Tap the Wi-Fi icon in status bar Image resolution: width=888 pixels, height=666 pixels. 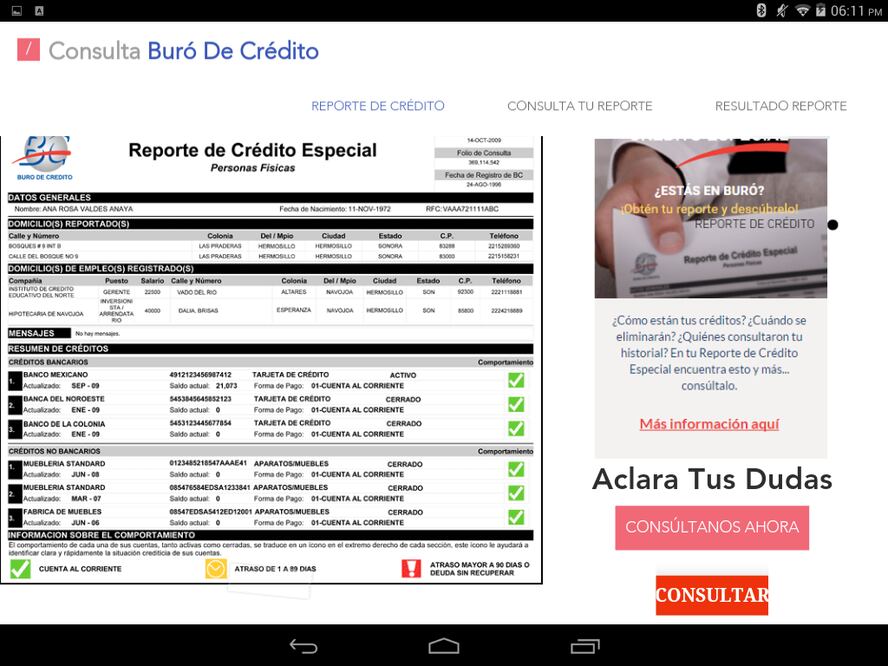[x=802, y=10]
